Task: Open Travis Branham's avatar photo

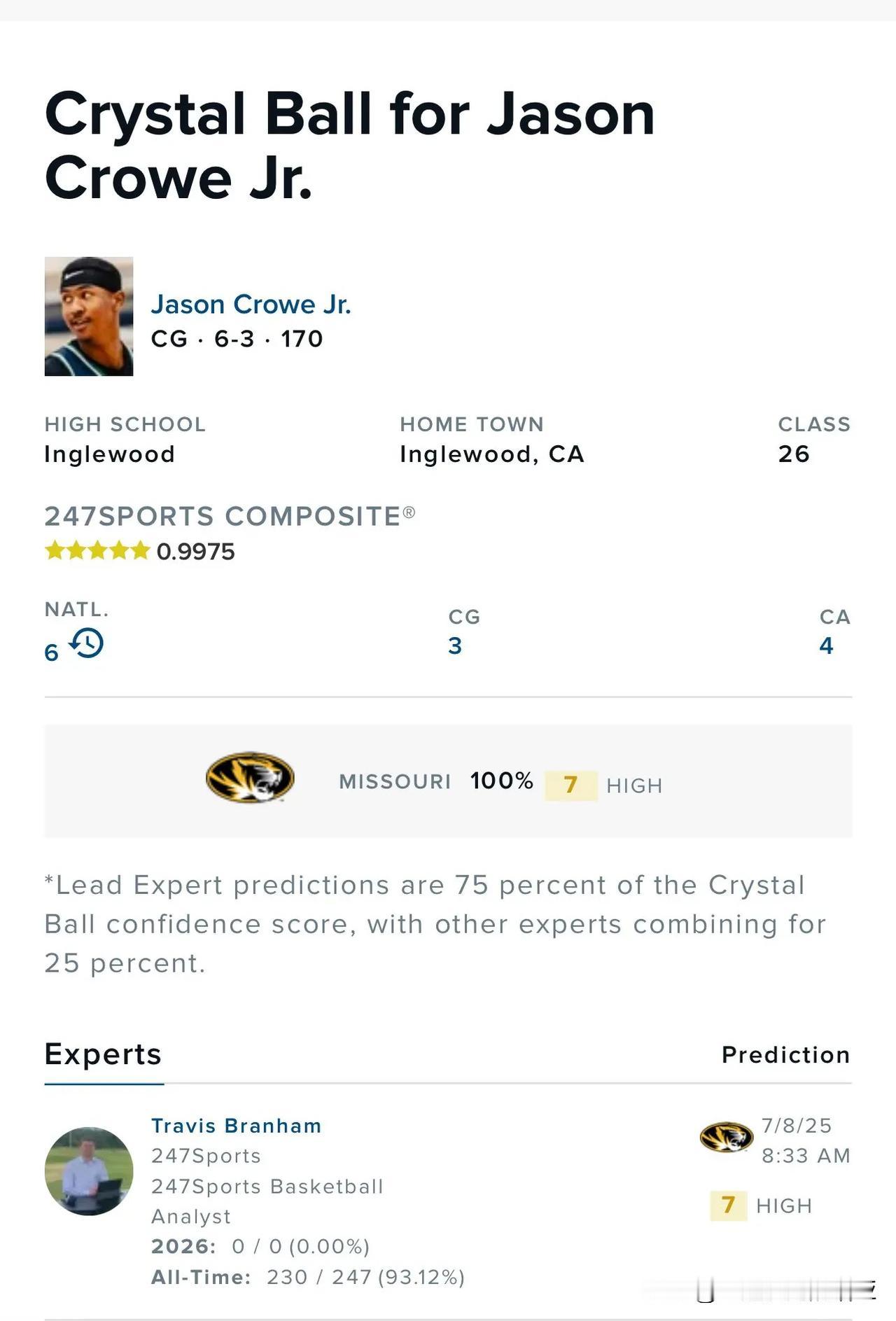Action: coord(89,1171)
